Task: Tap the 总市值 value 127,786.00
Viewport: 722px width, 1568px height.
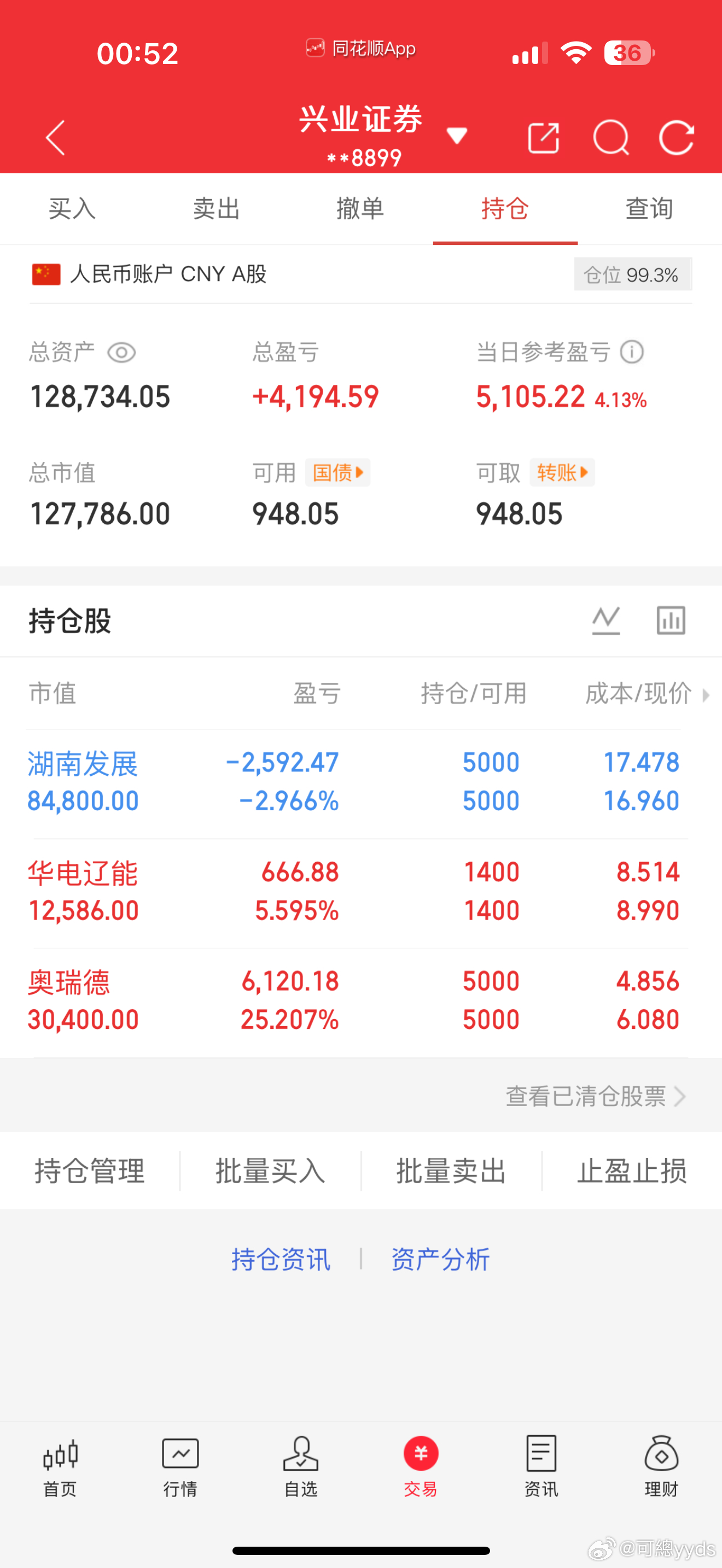Action: pos(101,514)
